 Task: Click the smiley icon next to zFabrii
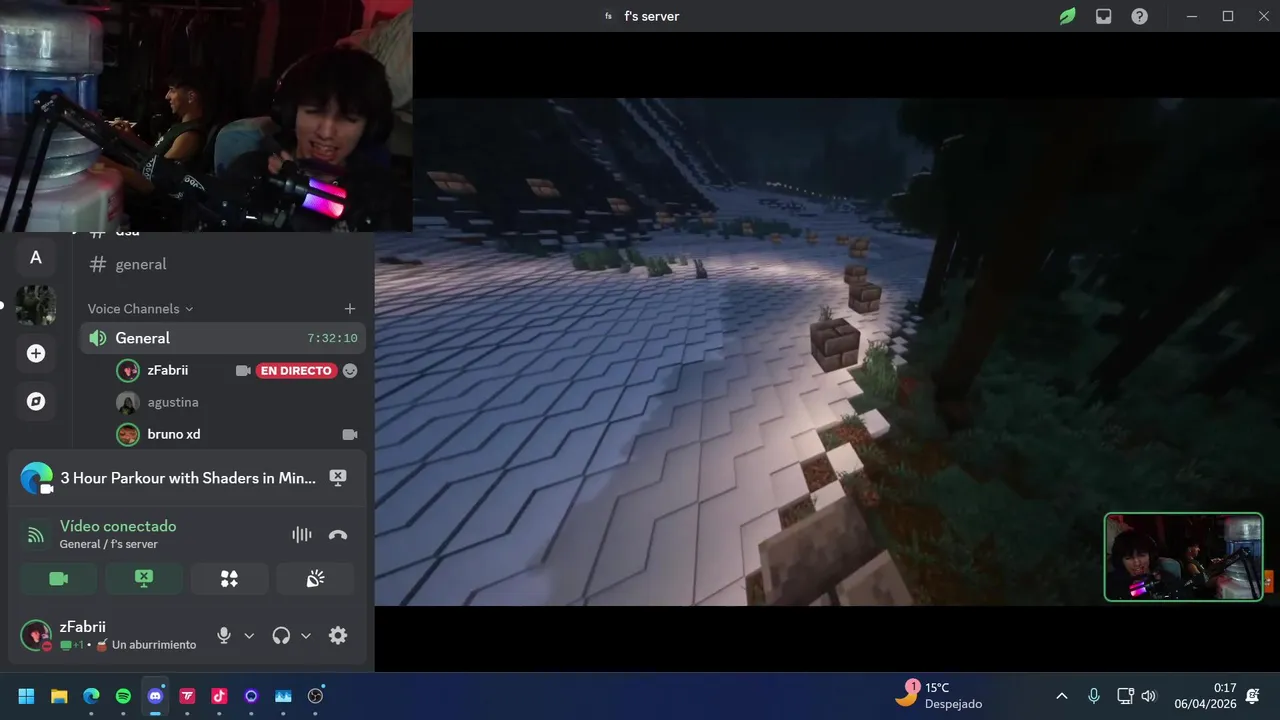[x=349, y=370]
